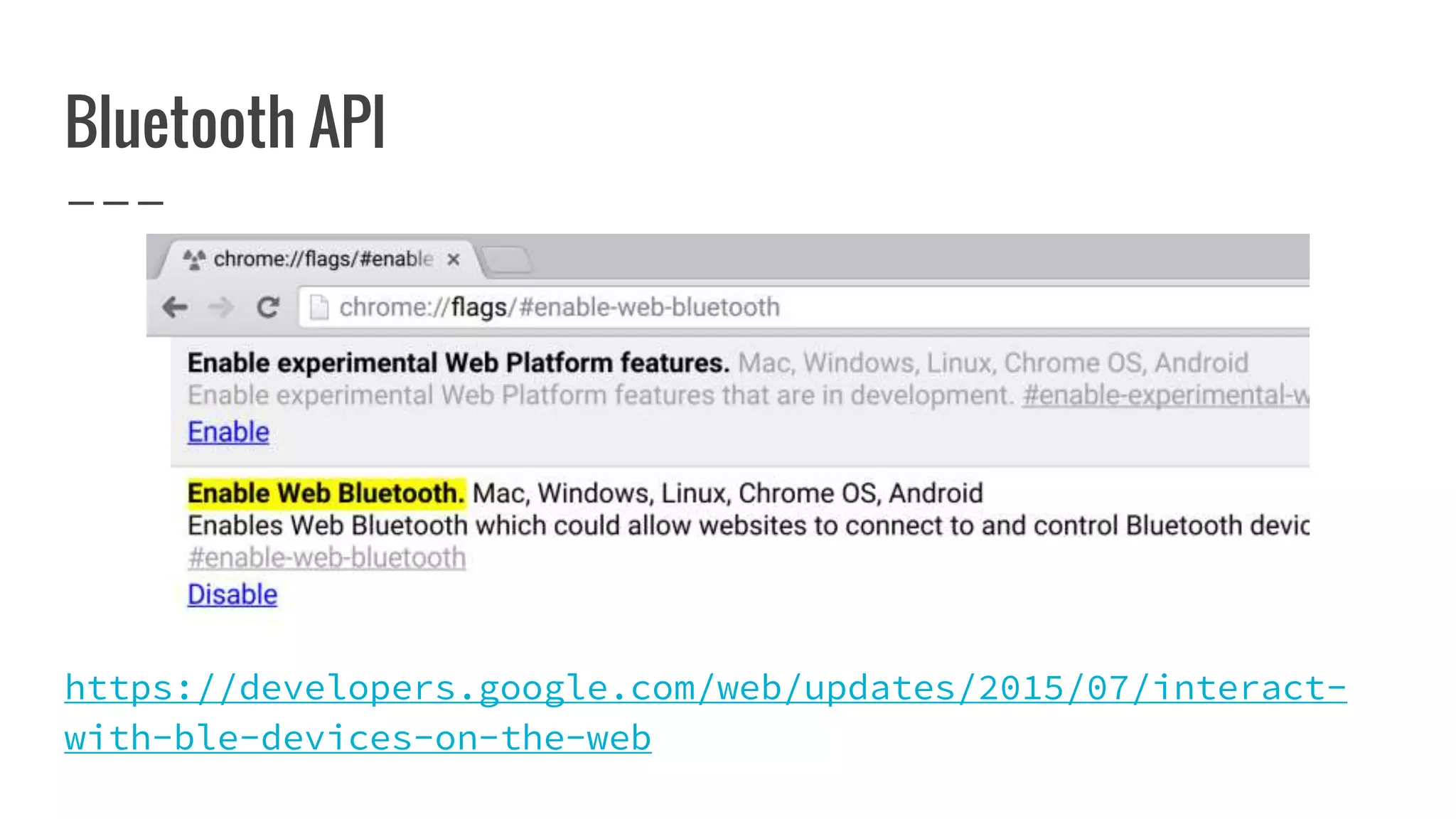Image resolution: width=1456 pixels, height=819 pixels.
Task: Open the #enable-web-bluetooth anchor link
Action: [326, 558]
